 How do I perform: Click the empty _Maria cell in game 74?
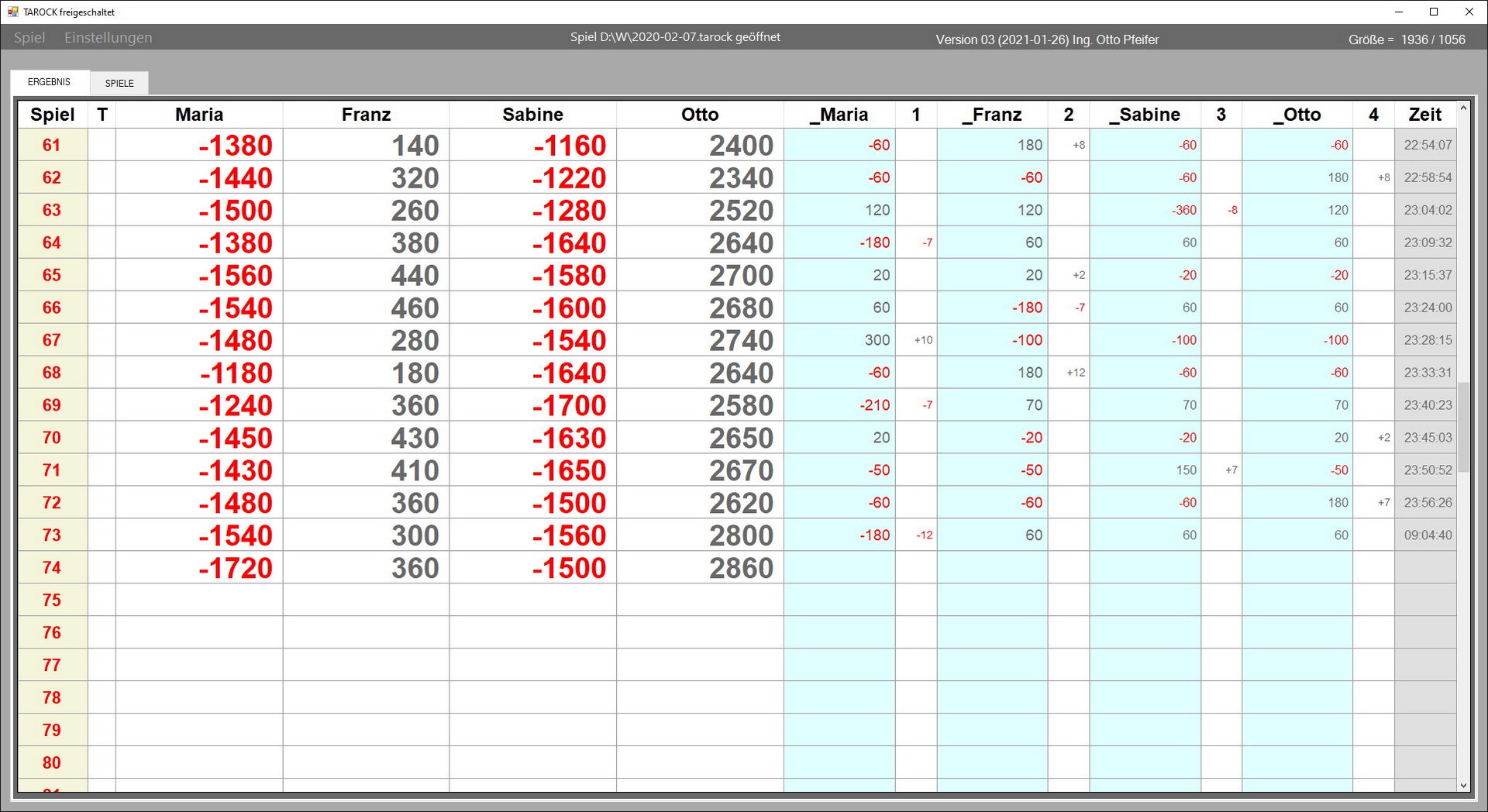coord(839,568)
